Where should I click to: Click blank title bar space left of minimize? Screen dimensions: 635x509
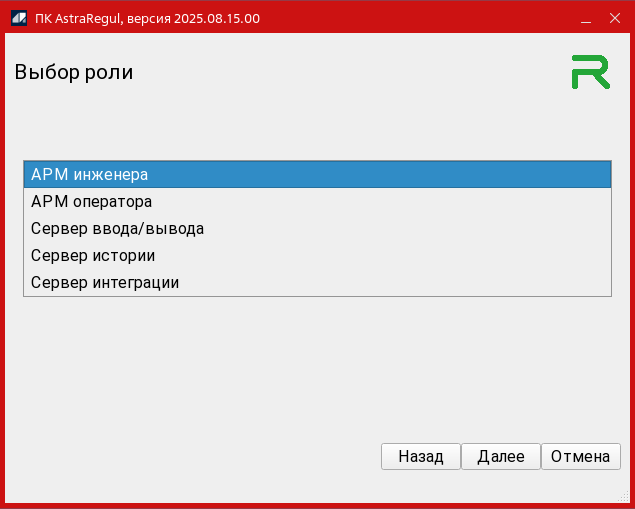[x=420, y=18]
